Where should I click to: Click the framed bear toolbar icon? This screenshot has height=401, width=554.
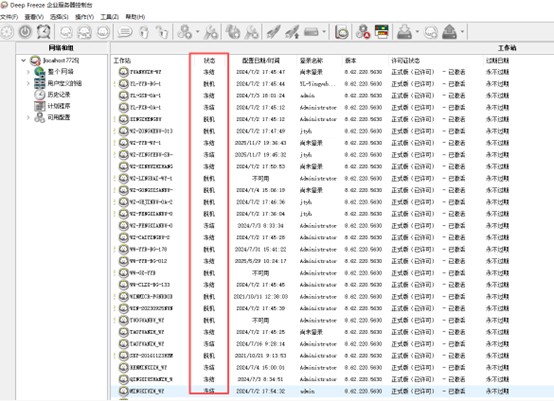click(x=342, y=32)
